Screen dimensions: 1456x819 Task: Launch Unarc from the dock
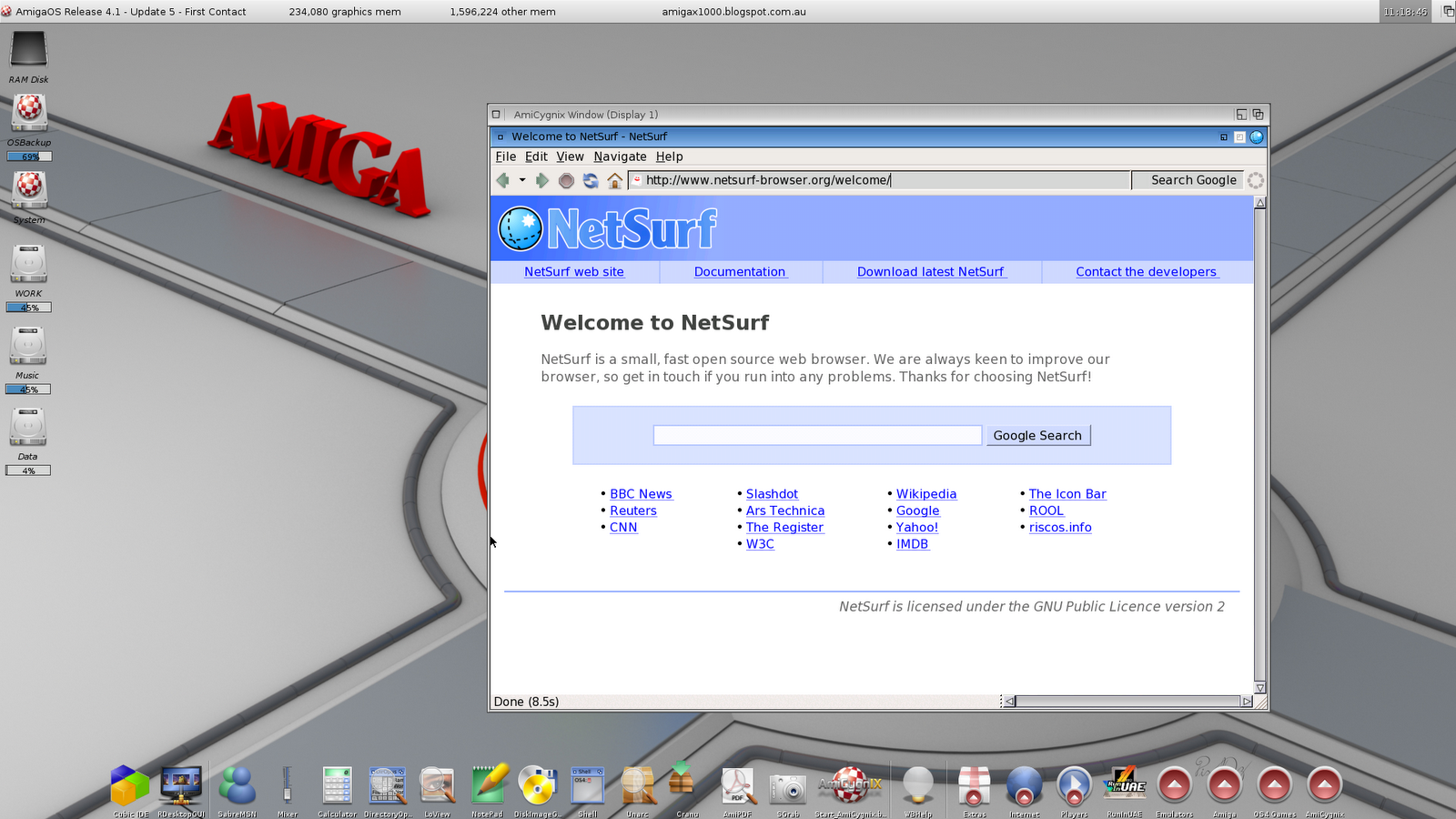coord(638,786)
